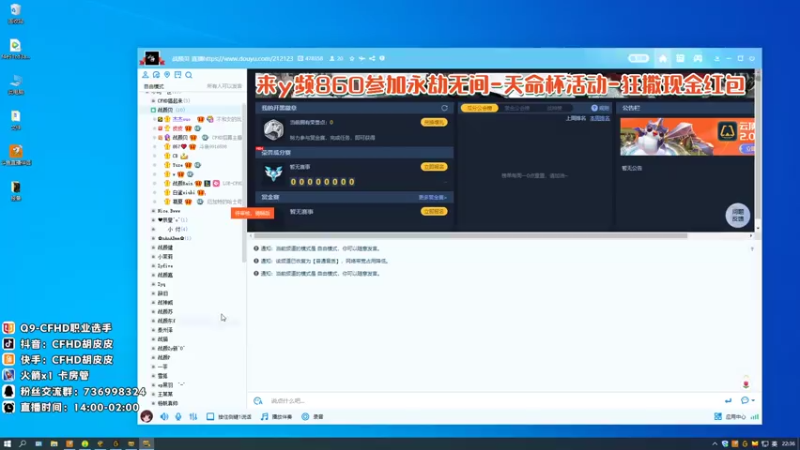The image size is (800, 450).
Task: Click own avatar in bottom control bar
Action: pyautogui.click(x=147, y=416)
